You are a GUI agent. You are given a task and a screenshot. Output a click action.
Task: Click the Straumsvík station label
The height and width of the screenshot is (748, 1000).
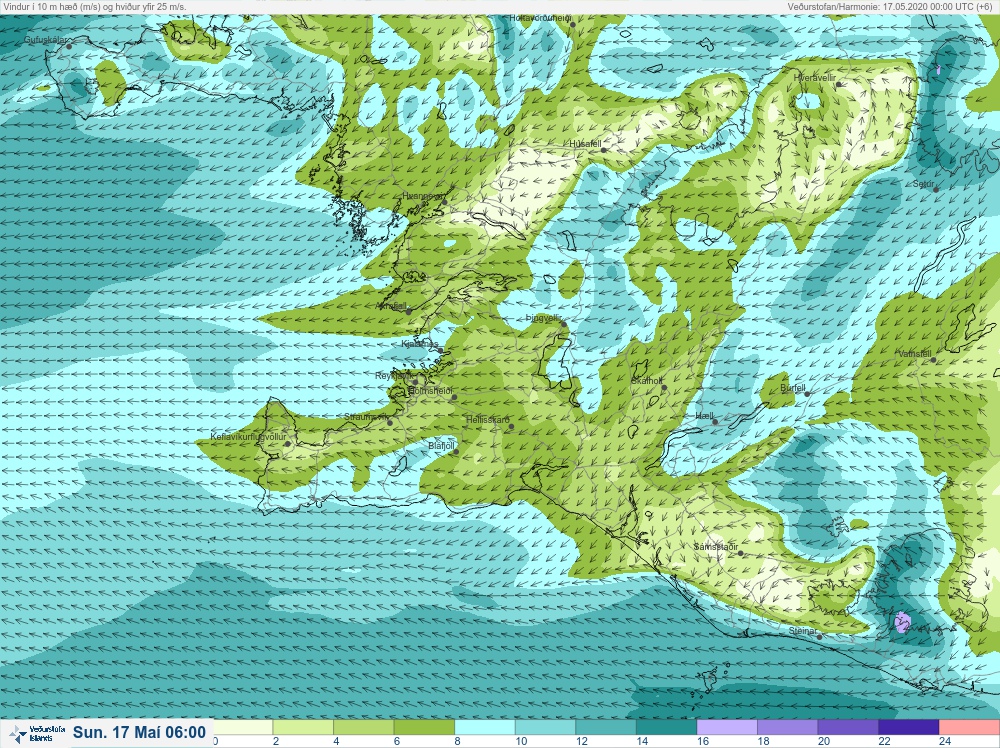click(x=366, y=417)
